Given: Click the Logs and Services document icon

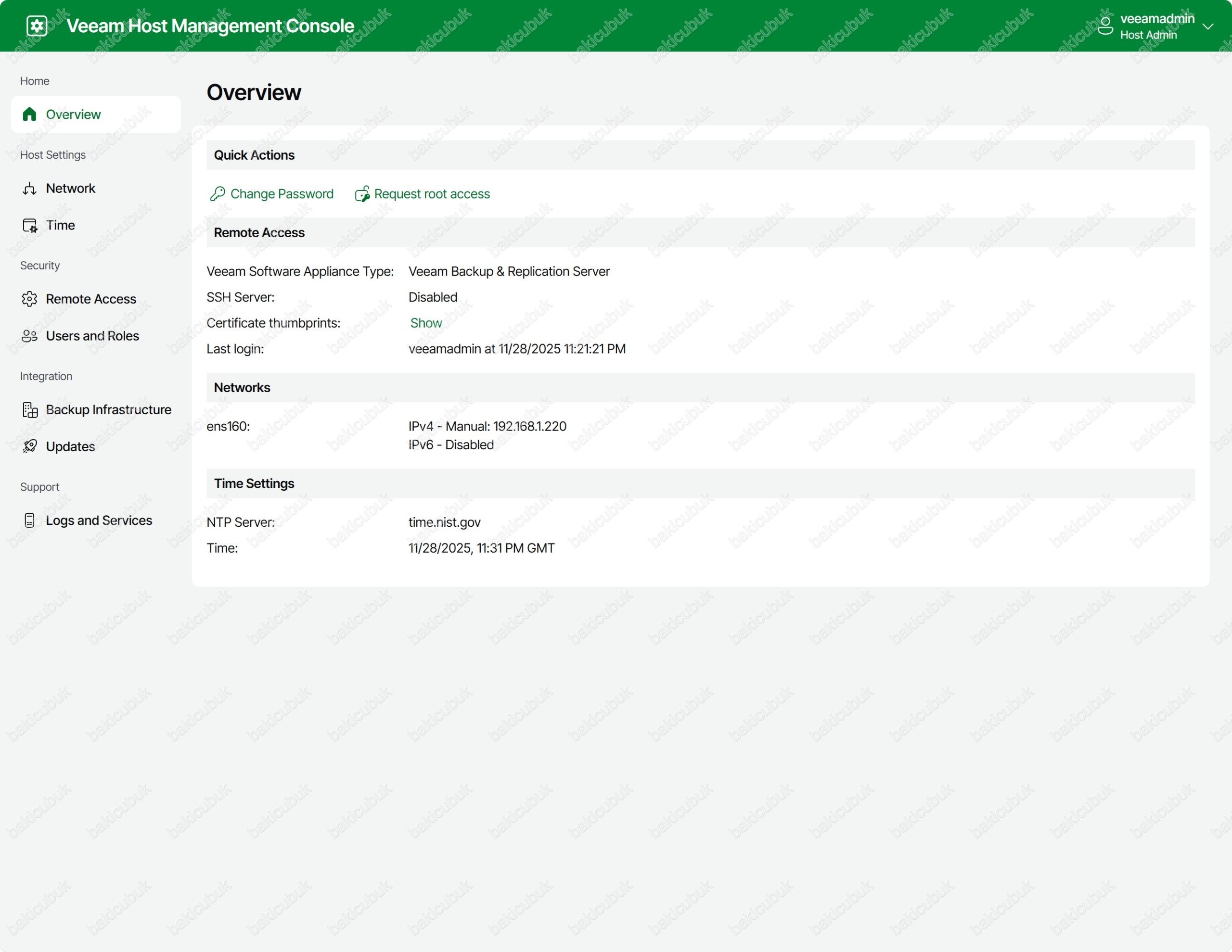Looking at the screenshot, I should tap(29, 520).
